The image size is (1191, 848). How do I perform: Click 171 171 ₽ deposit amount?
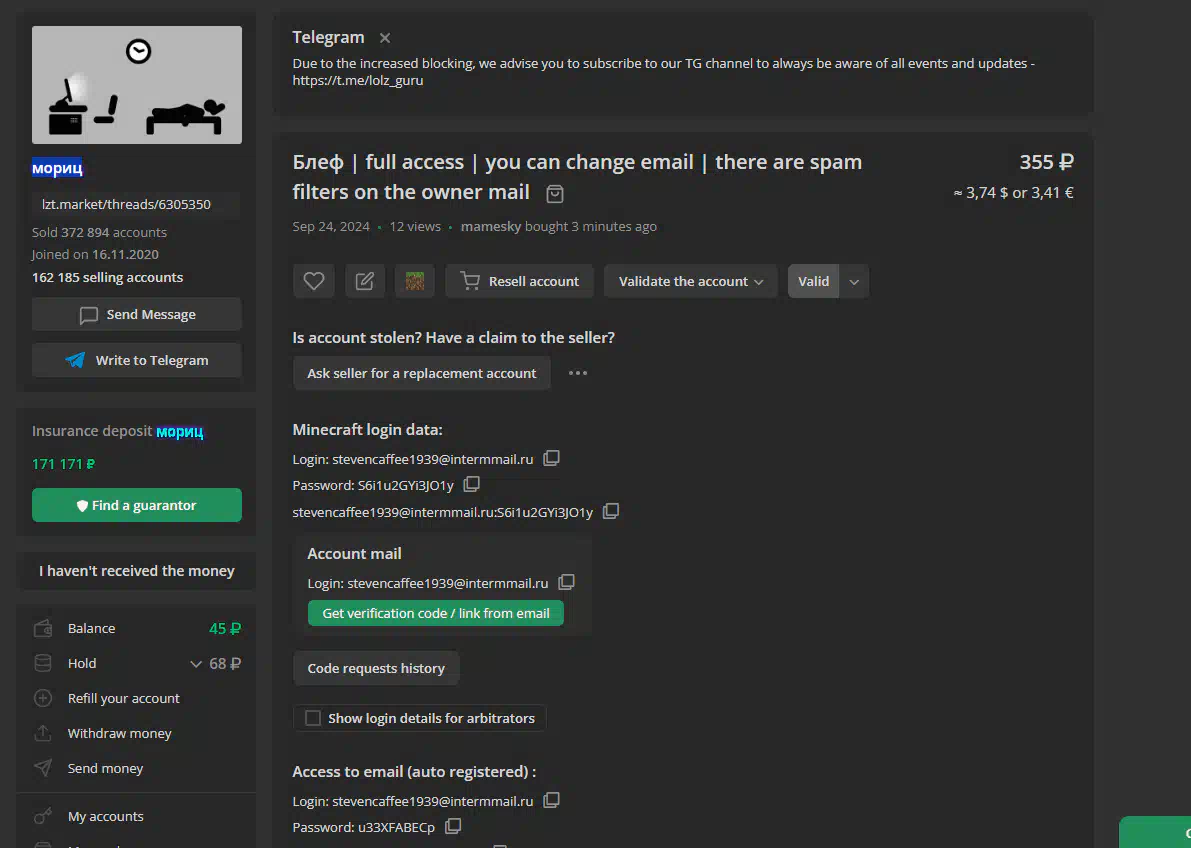tap(63, 464)
